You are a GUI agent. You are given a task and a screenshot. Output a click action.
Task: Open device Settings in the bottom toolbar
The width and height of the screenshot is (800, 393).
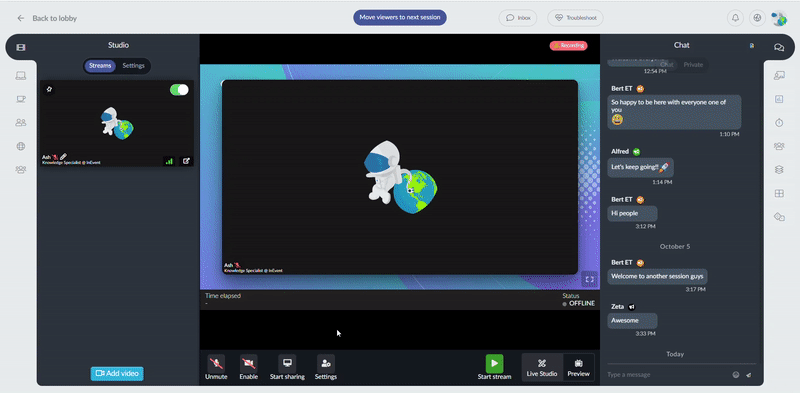pos(326,367)
